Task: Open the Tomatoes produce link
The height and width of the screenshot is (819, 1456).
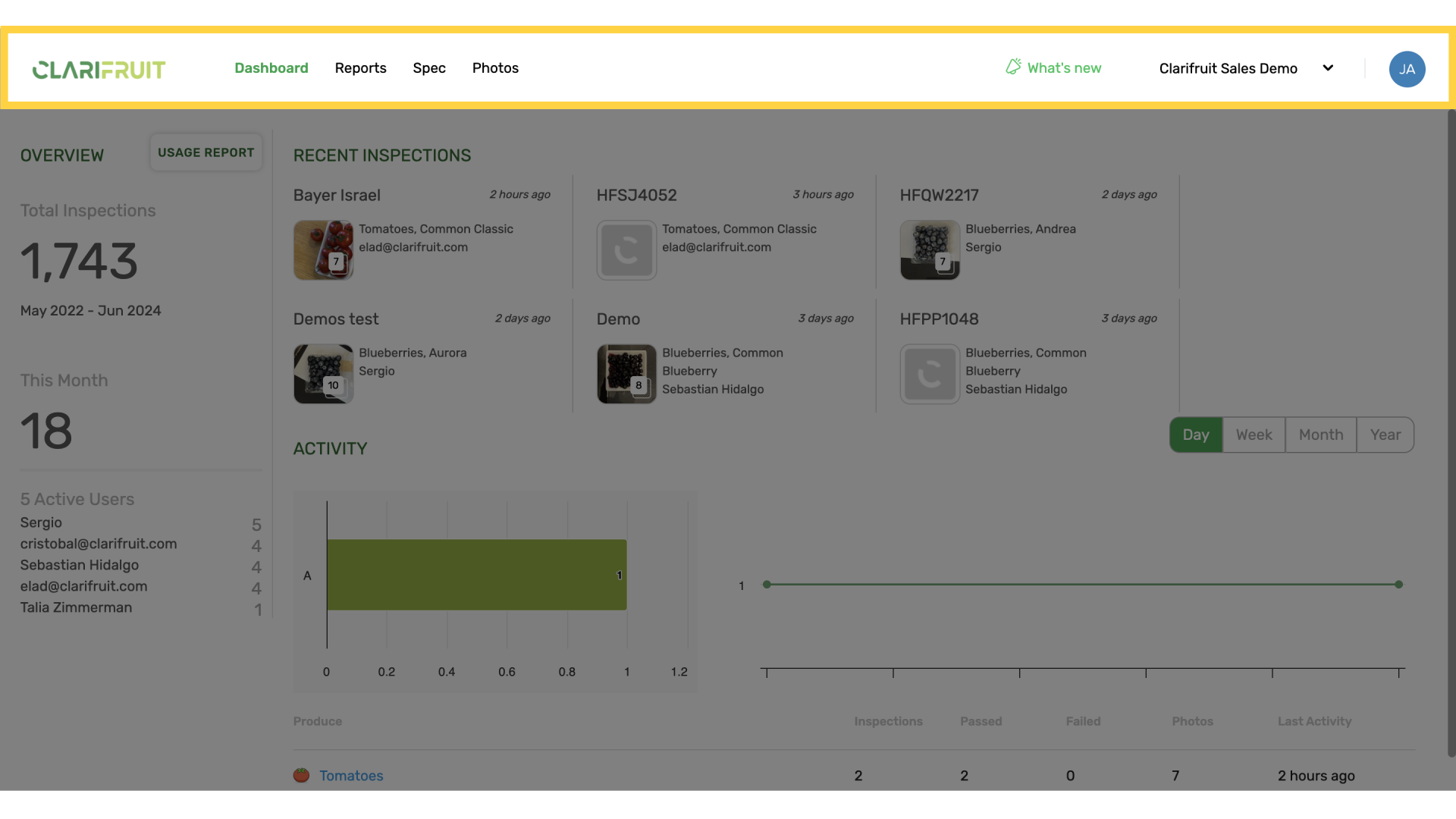Action: (x=351, y=775)
